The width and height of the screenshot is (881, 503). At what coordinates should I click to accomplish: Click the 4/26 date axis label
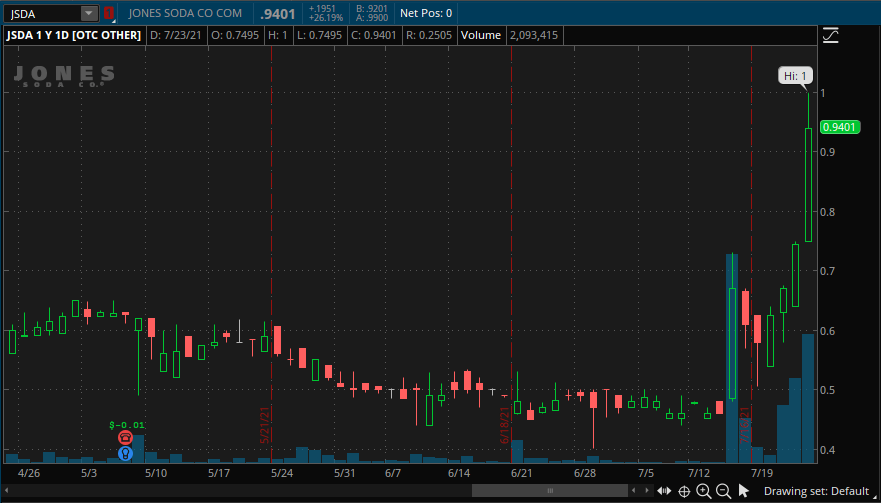point(29,473)
